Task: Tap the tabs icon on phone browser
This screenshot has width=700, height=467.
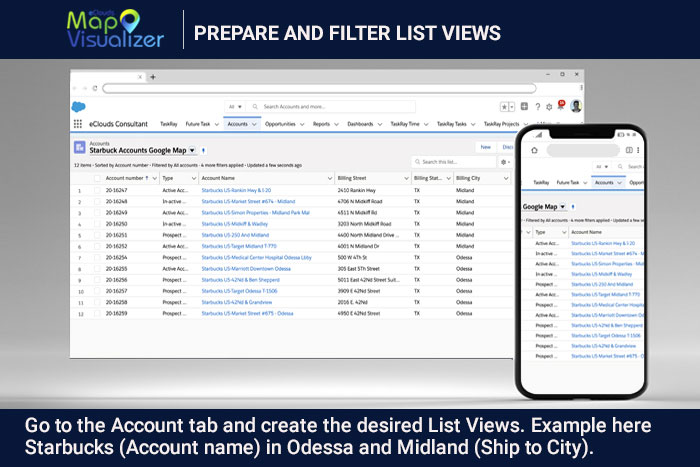Action: click(629, 150)
